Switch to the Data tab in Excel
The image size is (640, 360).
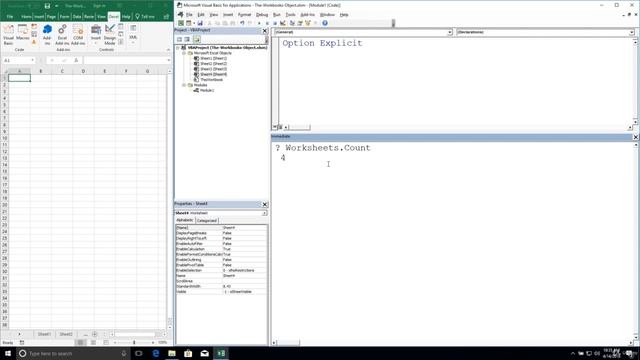coord(77,17)
